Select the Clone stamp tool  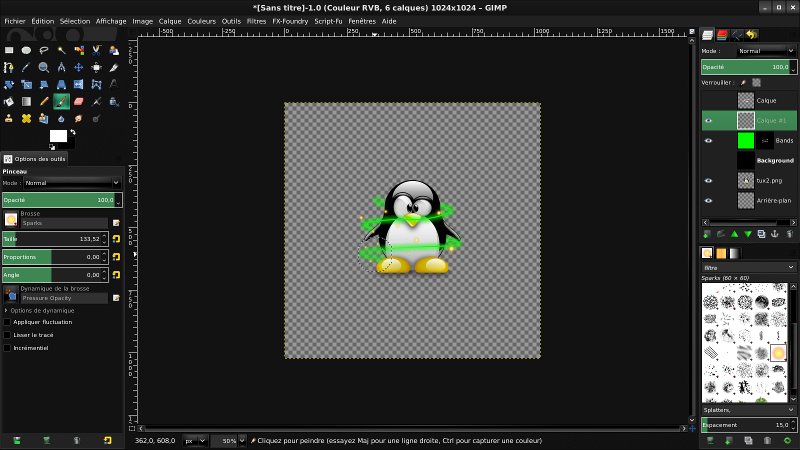pos(9,118)
